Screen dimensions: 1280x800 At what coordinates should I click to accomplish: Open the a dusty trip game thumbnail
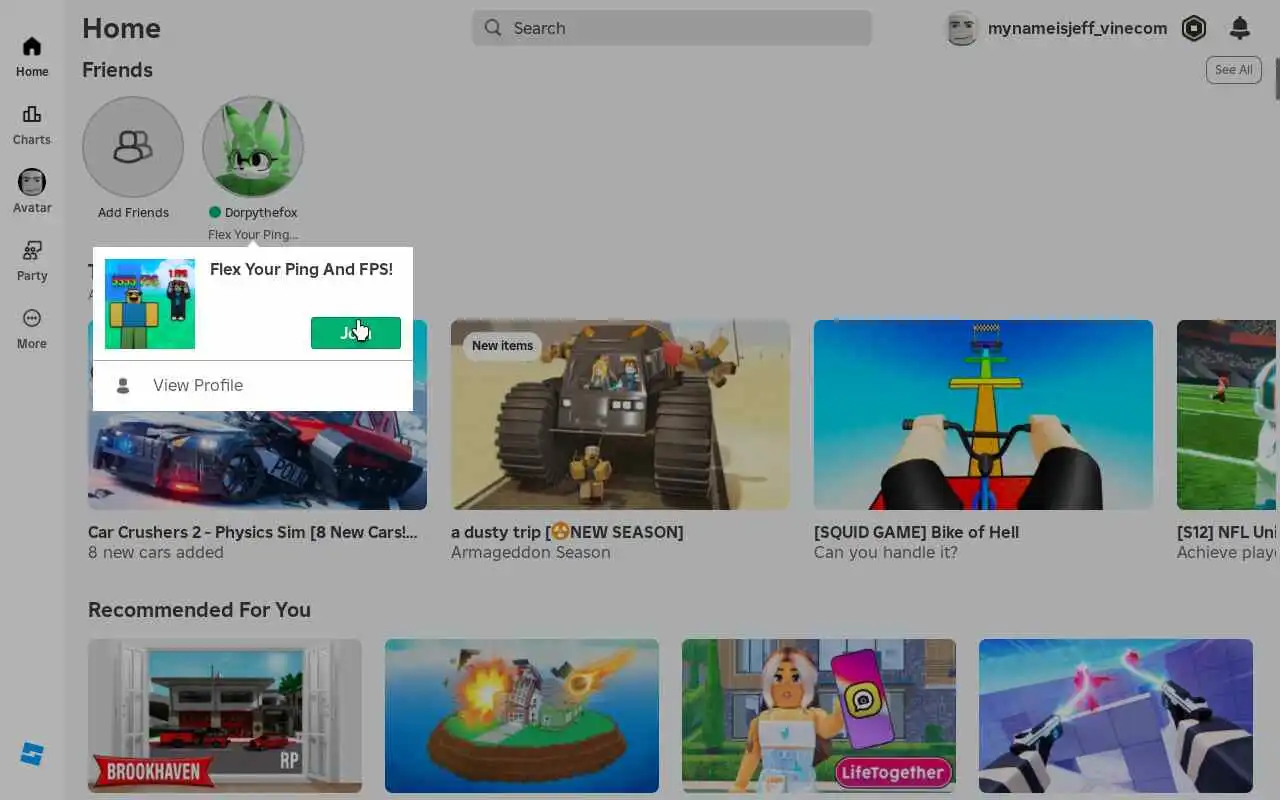(620, 415)
